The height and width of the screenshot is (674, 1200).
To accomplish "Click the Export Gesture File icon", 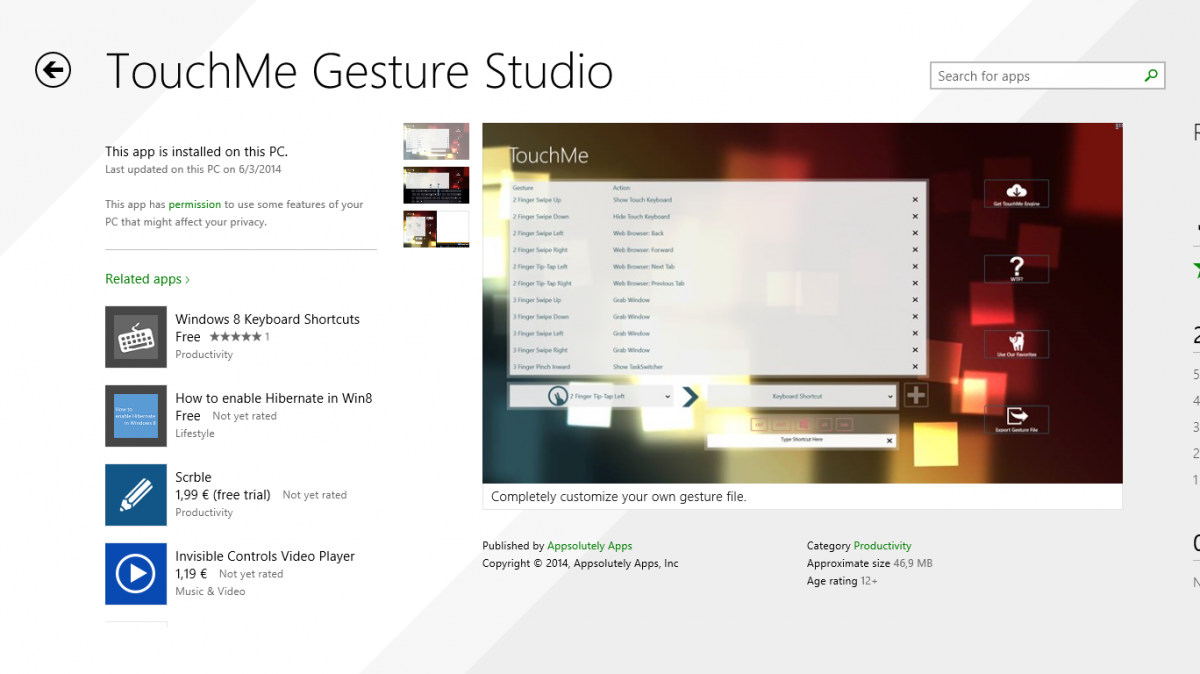I will point(1016,419).
